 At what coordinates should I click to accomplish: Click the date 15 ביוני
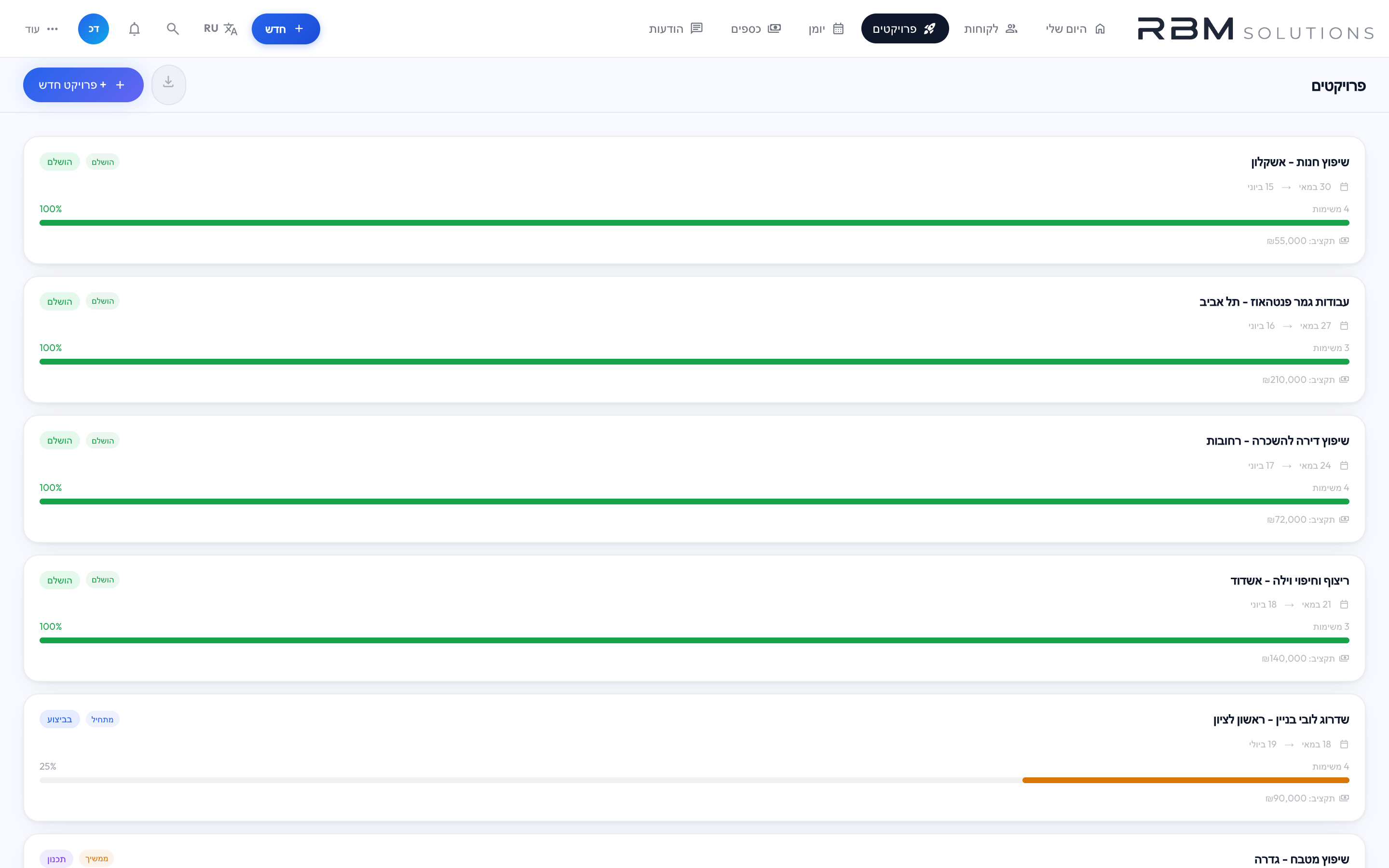coord(1260,187)
